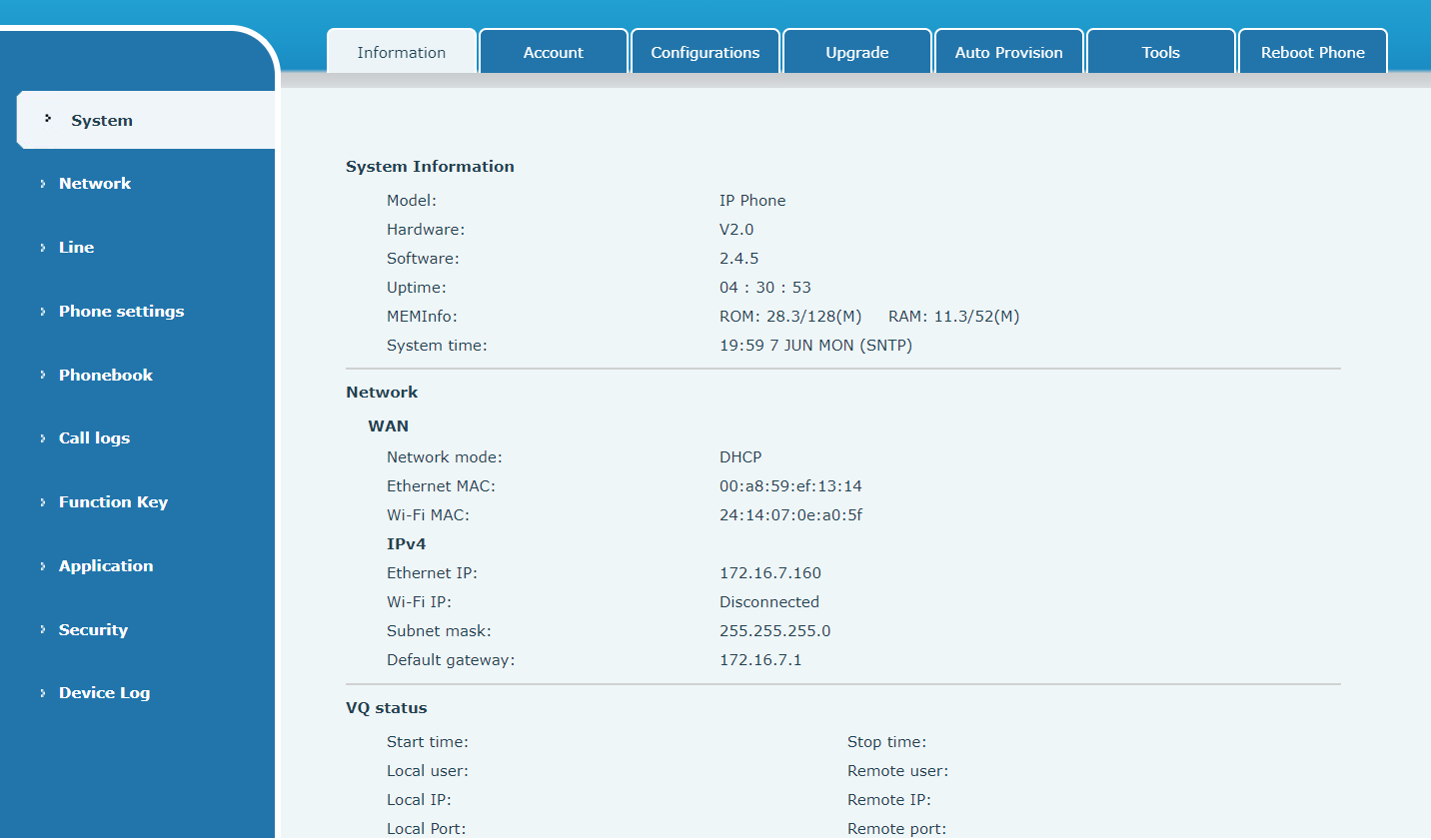Open the Phonebook sidebar menu
This screenshot has width=1431, height=840.
pos(105,375)
